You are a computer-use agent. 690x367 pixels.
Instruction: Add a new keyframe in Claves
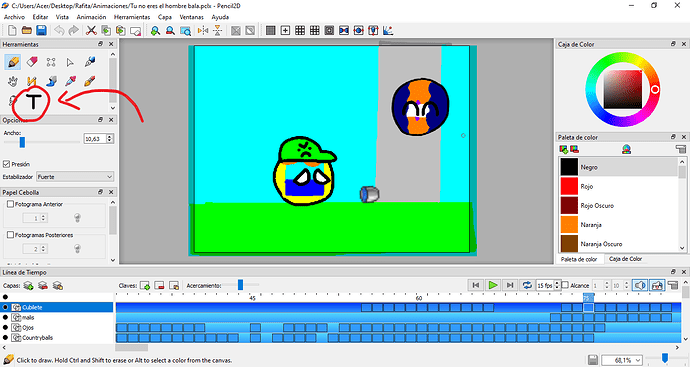[x=145, y=286]
